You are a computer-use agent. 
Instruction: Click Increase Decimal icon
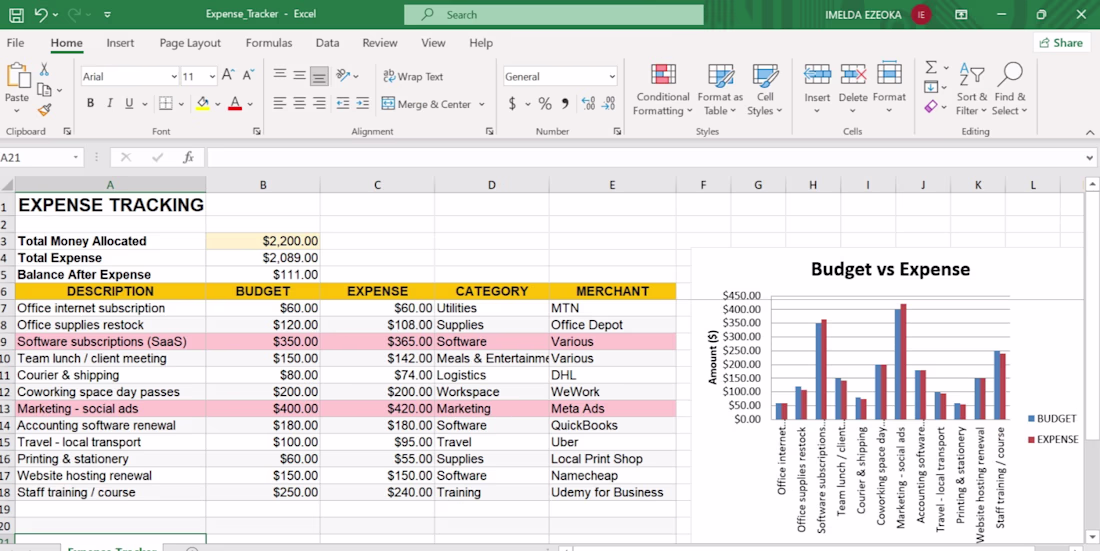pos(588,104)
